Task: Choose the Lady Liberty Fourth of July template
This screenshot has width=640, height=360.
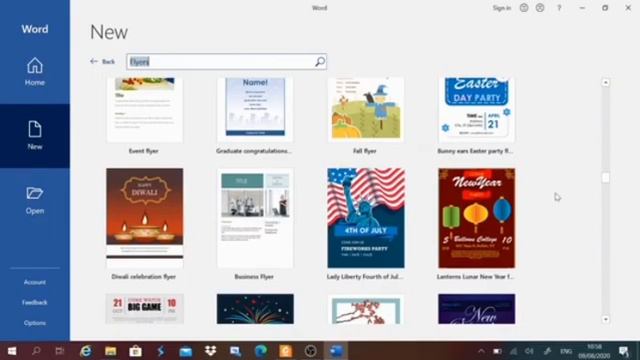Action: (366, 218)
